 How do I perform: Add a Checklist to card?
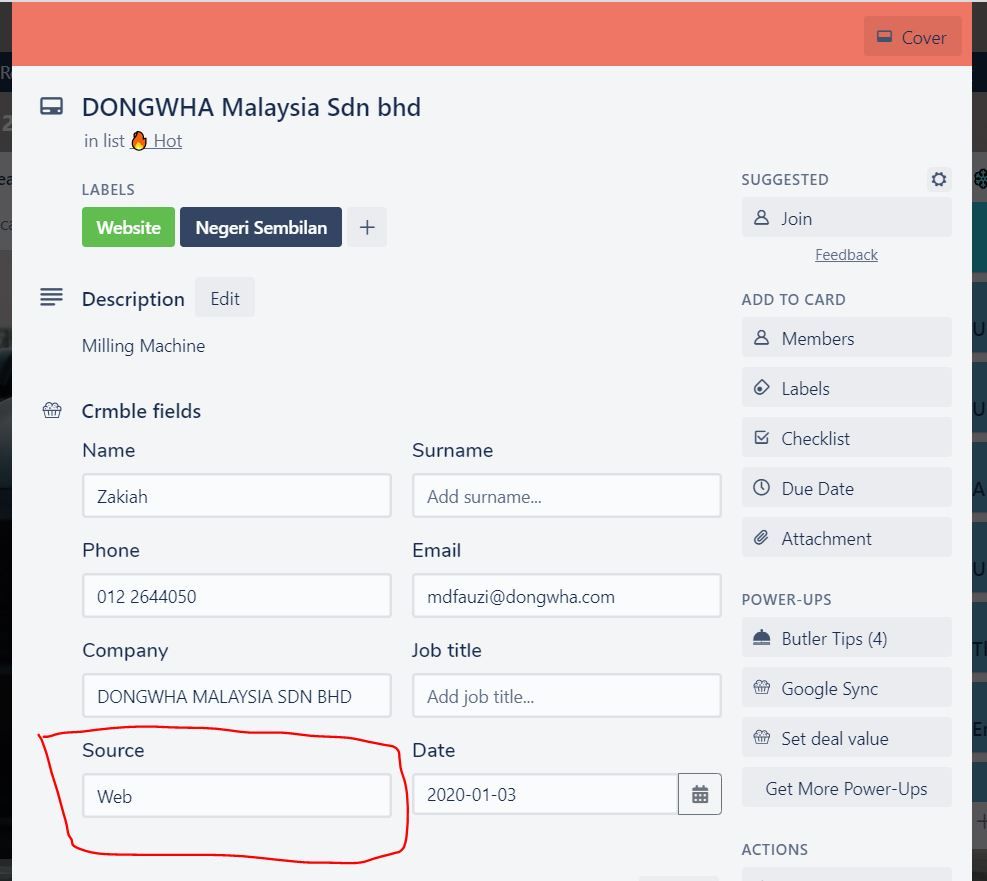pyautogui.click(x=847, y=438)
